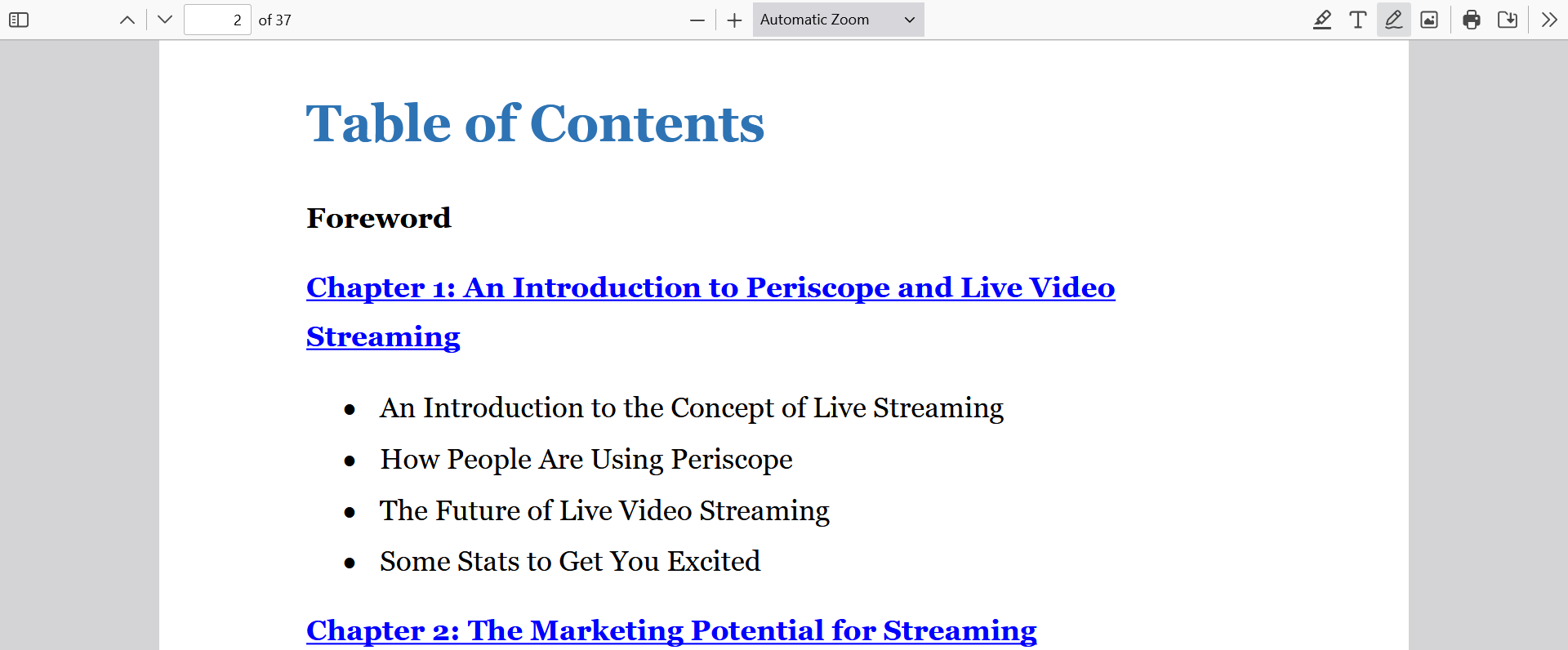This screenshot has width=1568, height=650.
Task: Print the PDF document
Action: [x=1472, y=20]
